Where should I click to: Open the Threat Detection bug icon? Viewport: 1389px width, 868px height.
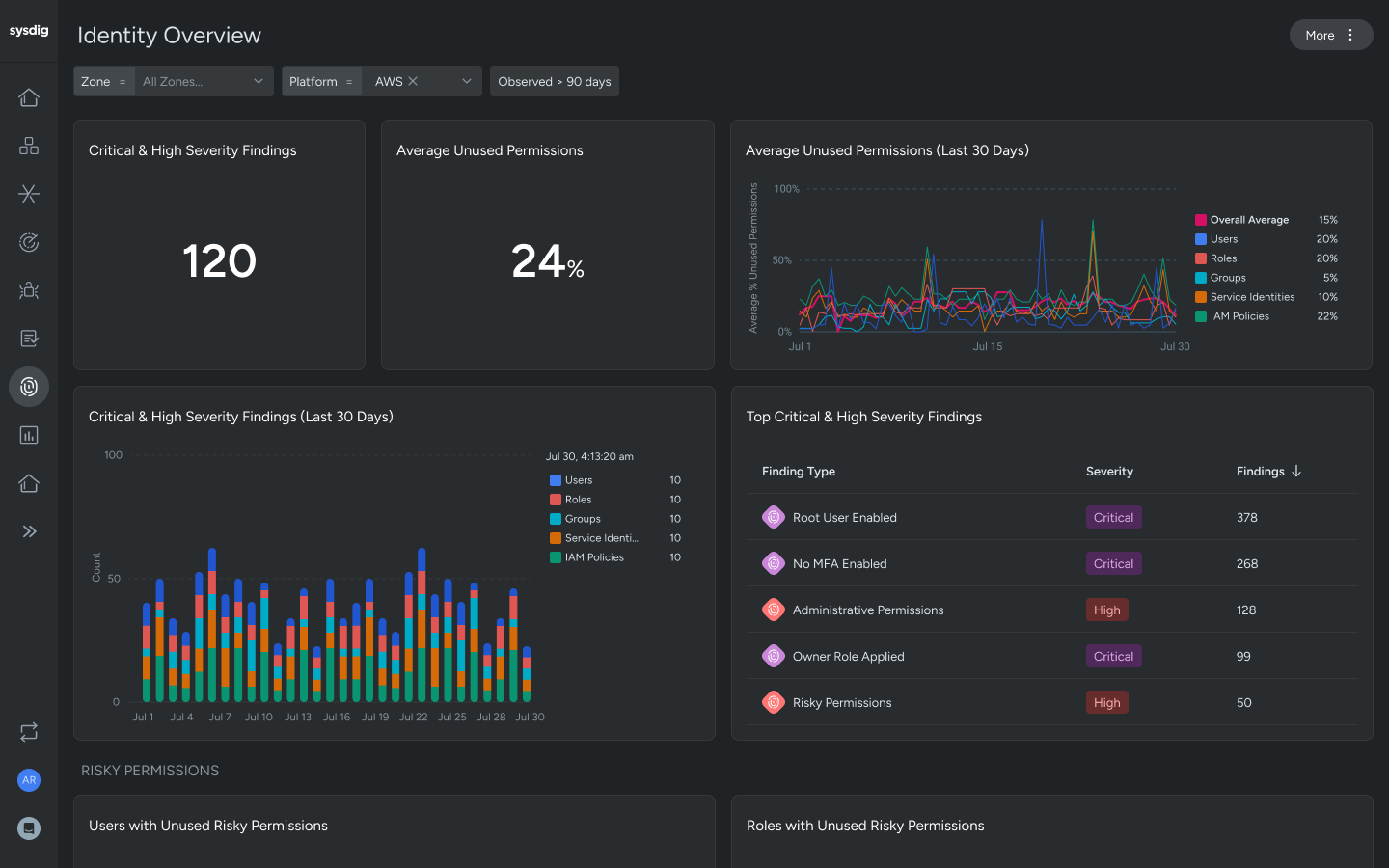(x=29, y=290)
